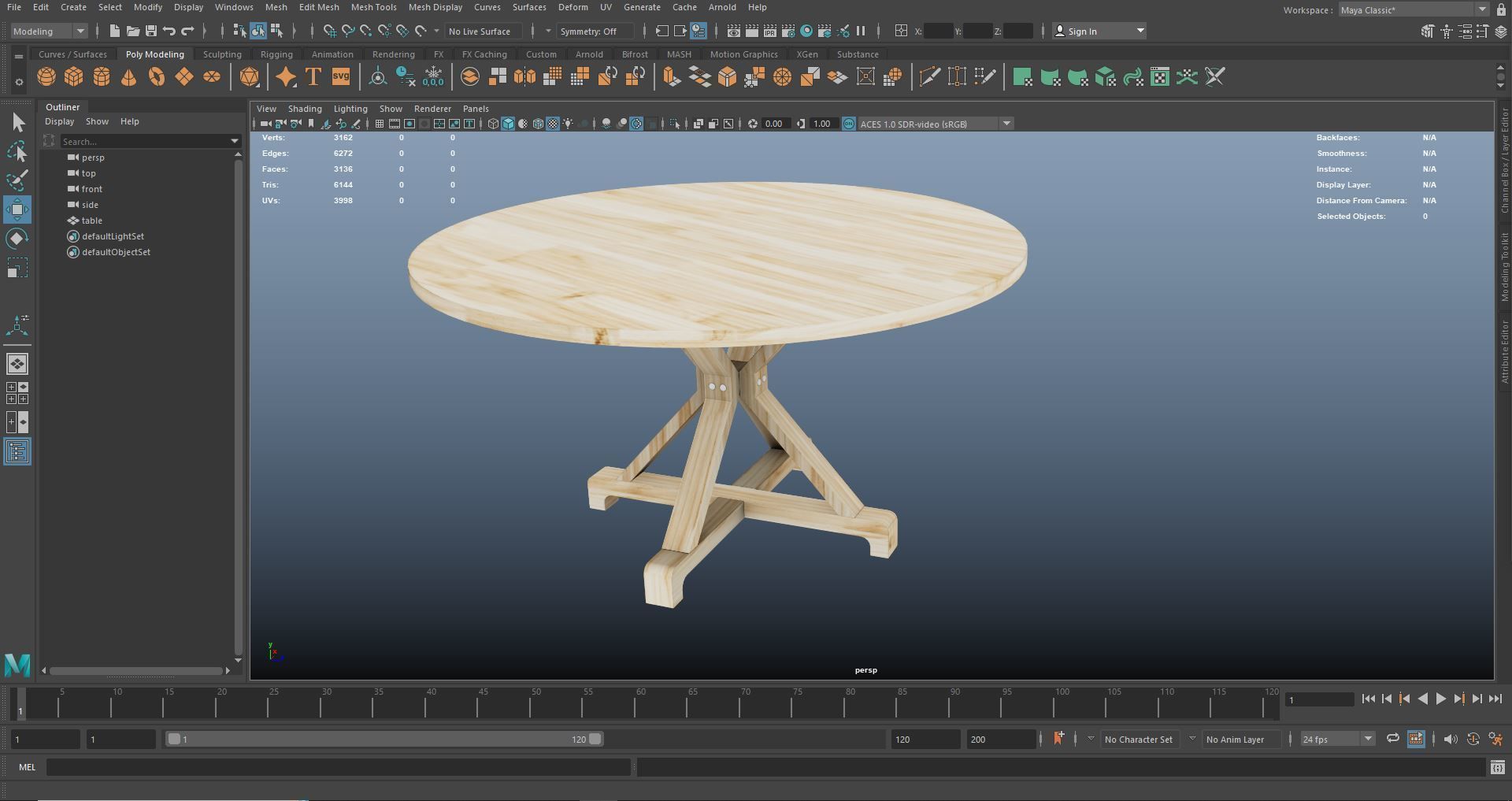Create a polygon sphere from the shelf

coord(46,77)
